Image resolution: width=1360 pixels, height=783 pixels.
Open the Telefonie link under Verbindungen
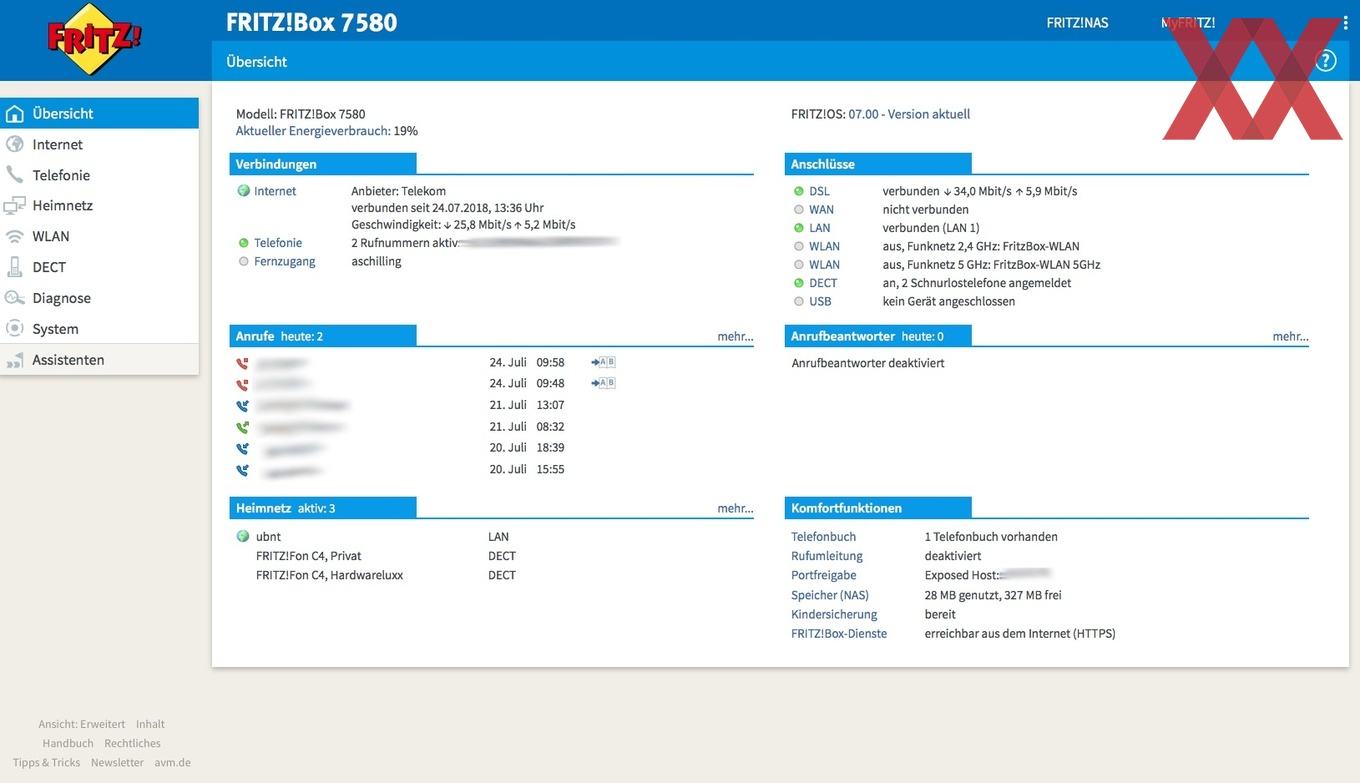pos(278,243)
